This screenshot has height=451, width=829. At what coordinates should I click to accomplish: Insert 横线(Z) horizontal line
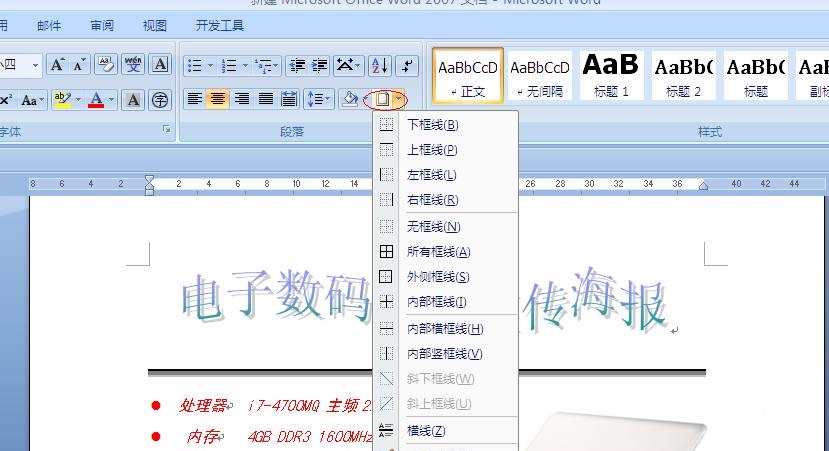click(445, 430)
